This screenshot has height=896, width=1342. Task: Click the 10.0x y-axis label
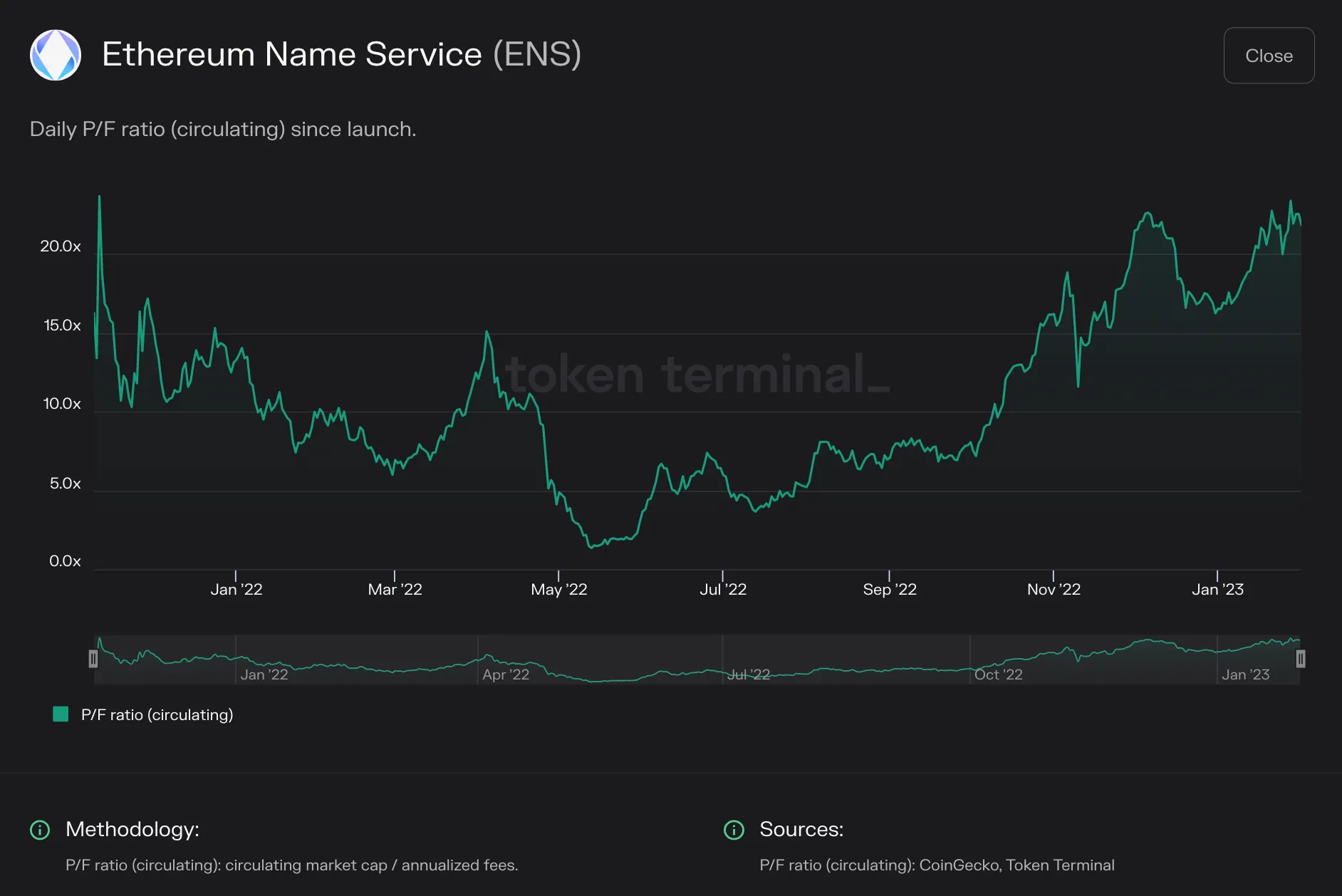pos(62,404)
